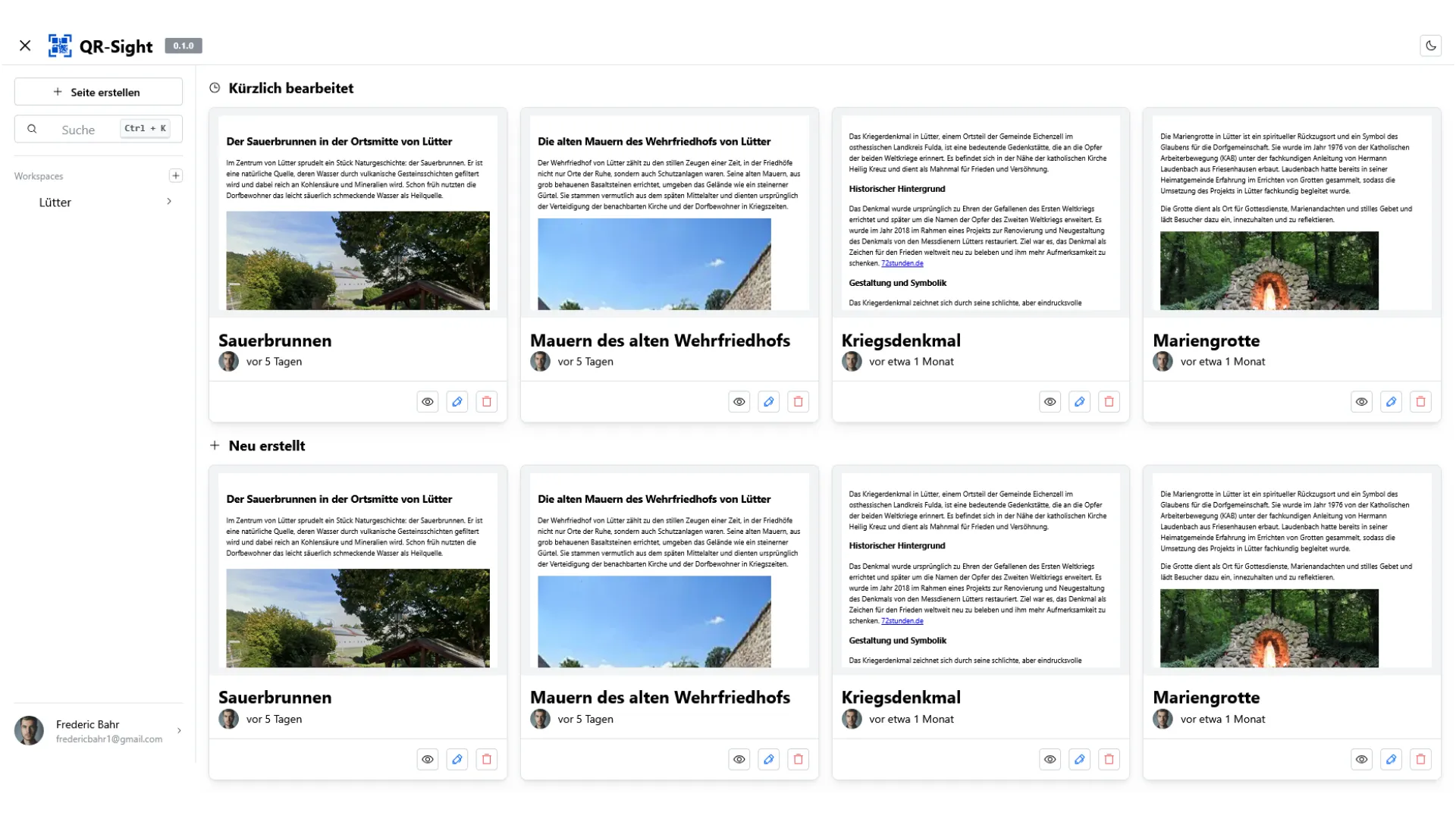Open the 72stunden.de link in Kriegsdenkmal
The image size is (1456, 819).
902,263
